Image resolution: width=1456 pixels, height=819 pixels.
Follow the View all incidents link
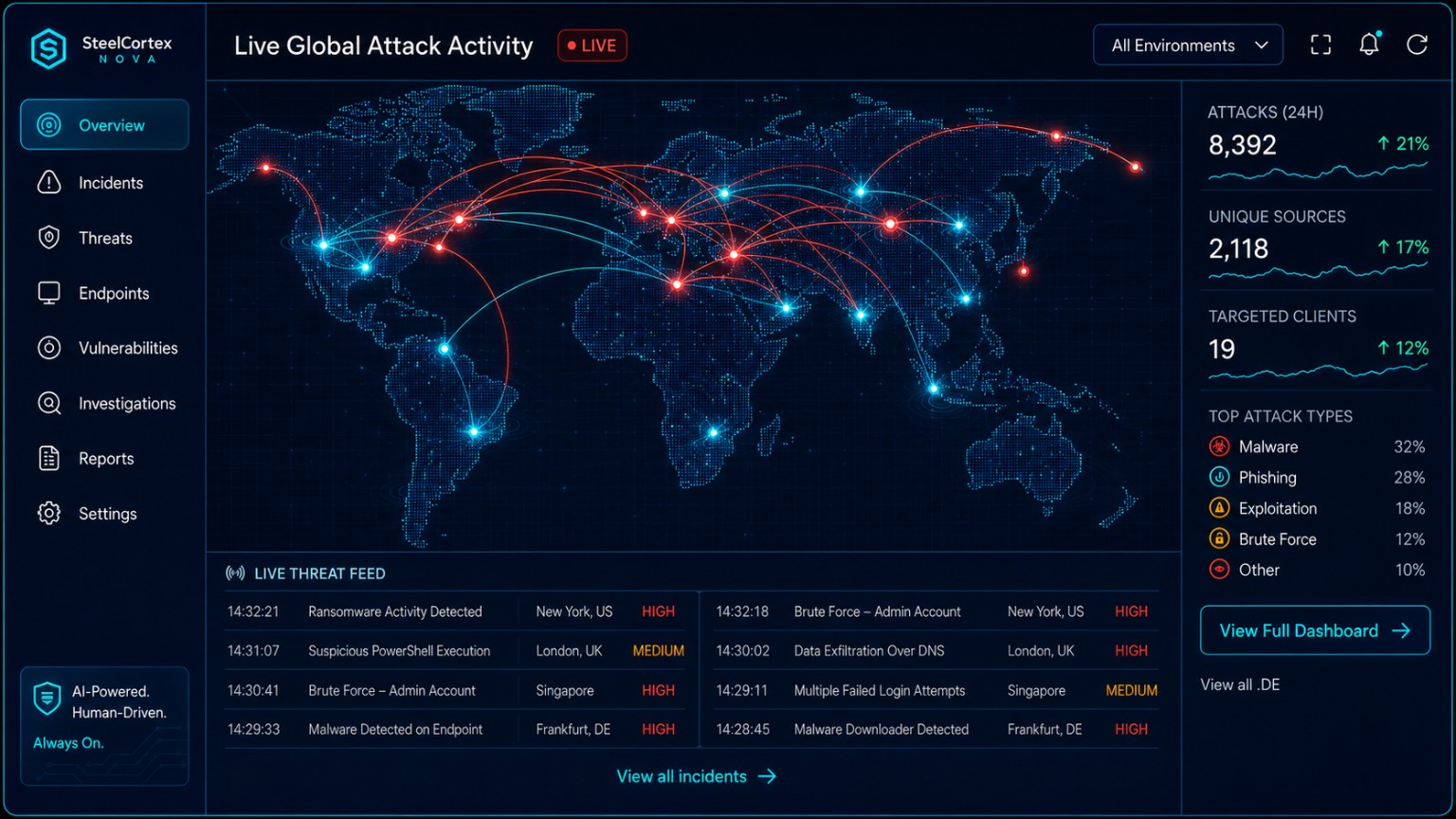[x=697, y=776]
